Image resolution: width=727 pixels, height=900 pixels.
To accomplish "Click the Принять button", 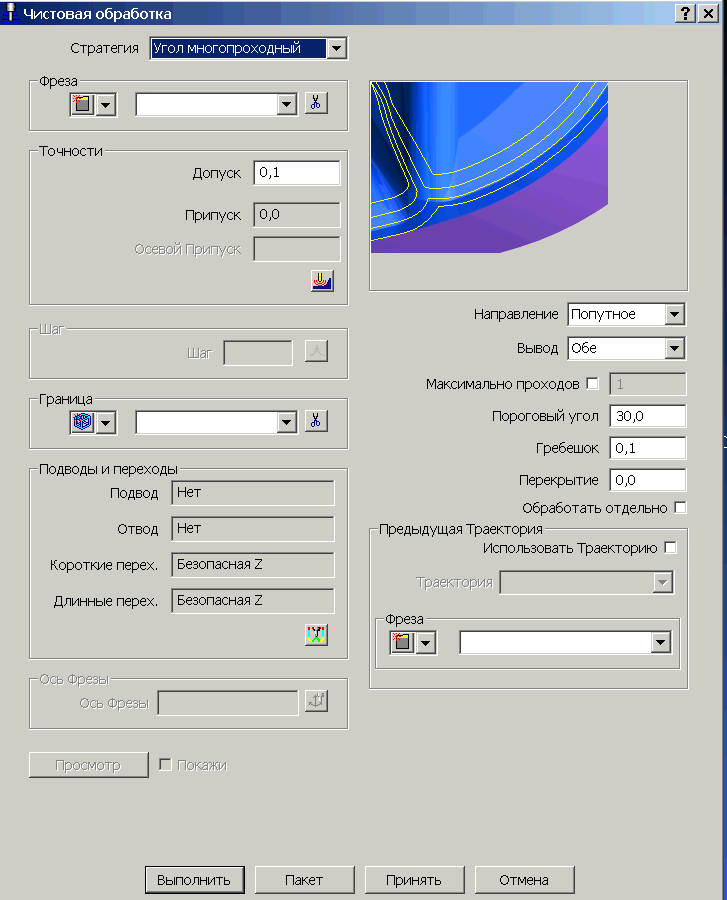I will click(414, 880).
